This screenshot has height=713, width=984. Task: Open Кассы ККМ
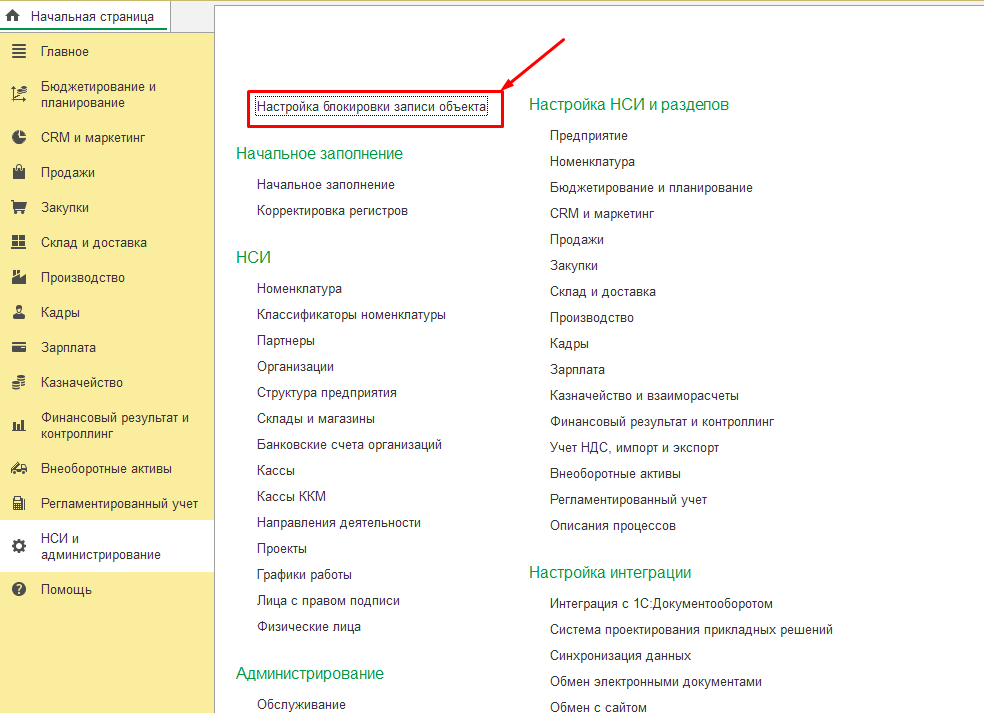291,496
